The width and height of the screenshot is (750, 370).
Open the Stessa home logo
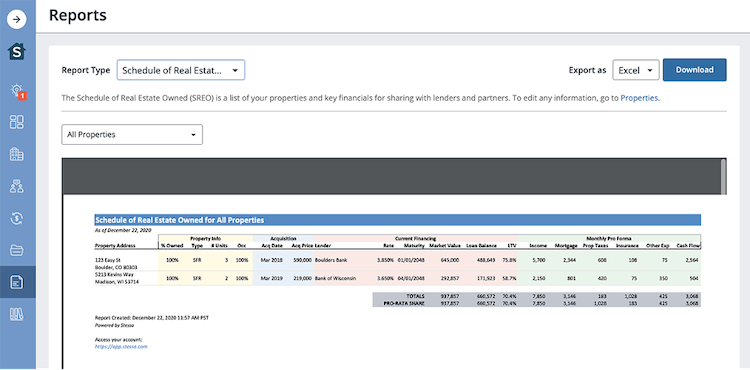point(17,51)
